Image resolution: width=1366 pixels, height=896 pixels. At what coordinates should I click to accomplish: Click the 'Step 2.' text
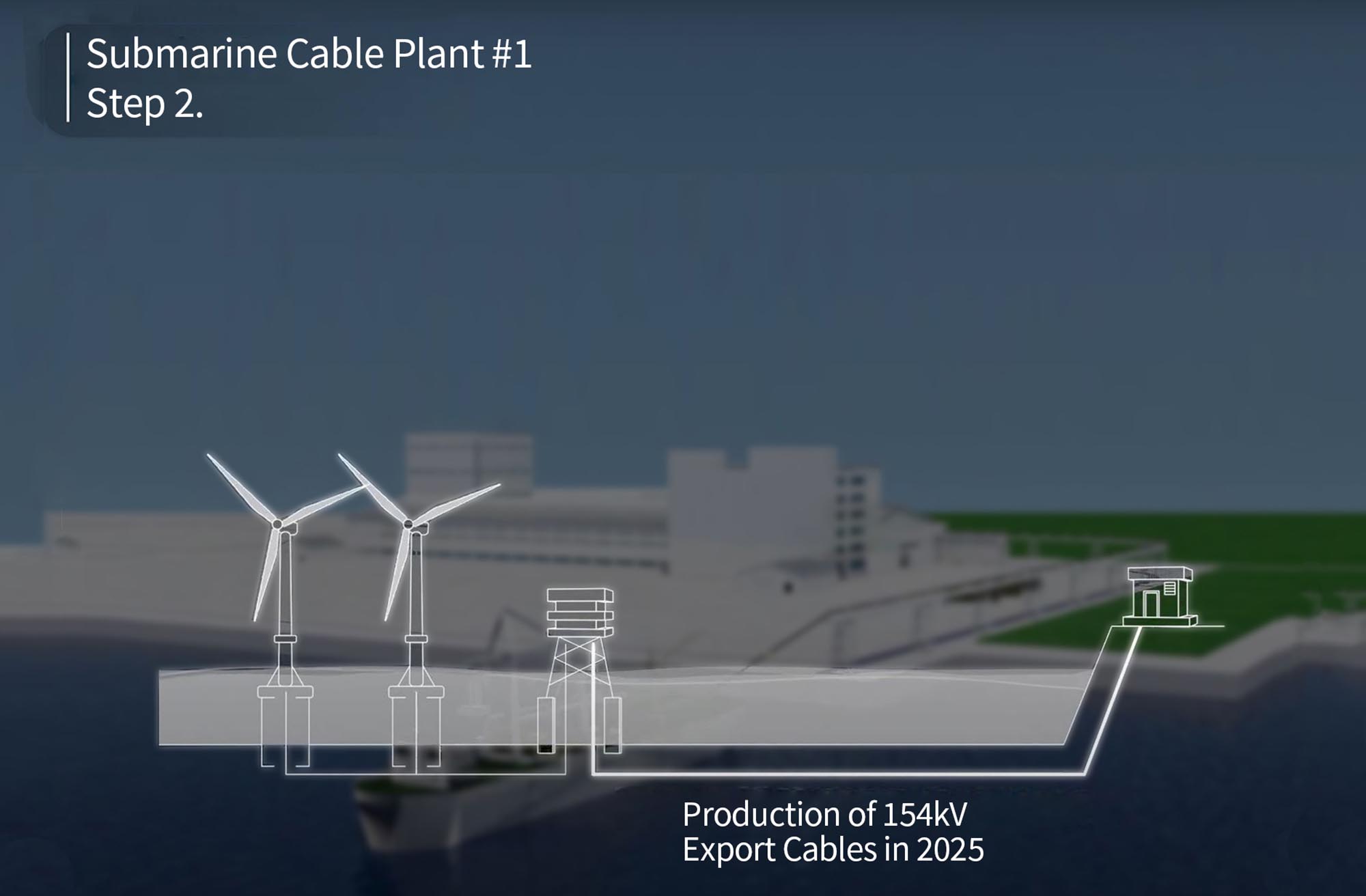coord(145,104)
